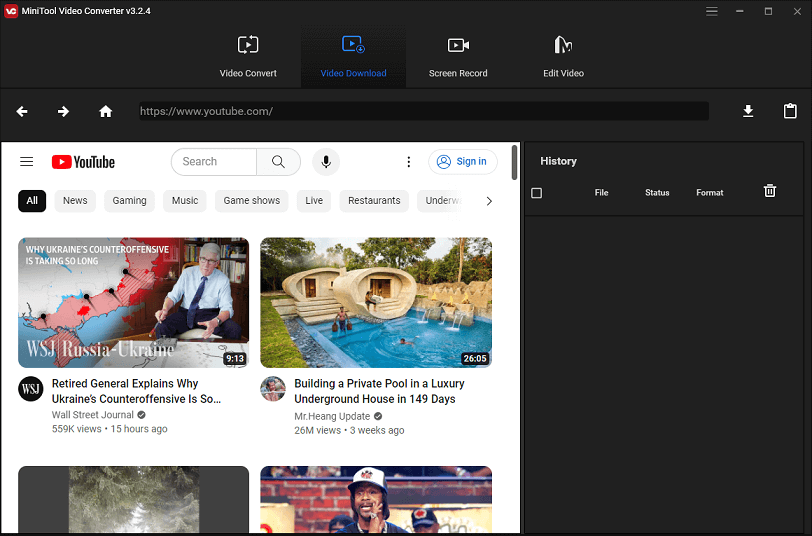
Task: Click the voice search microphone
Action: click(326, 162)
